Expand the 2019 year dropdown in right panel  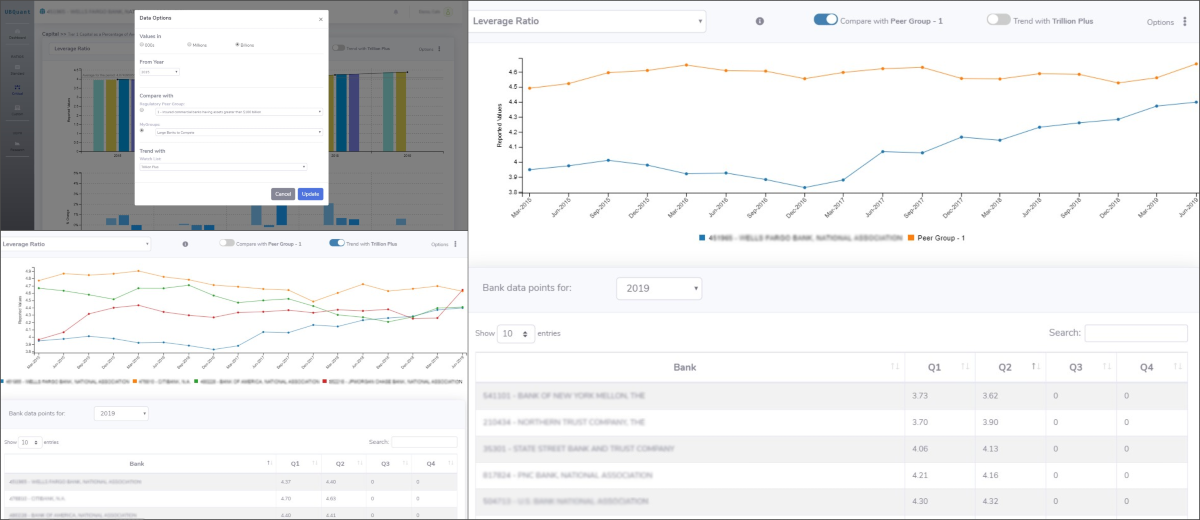[659, 288]
